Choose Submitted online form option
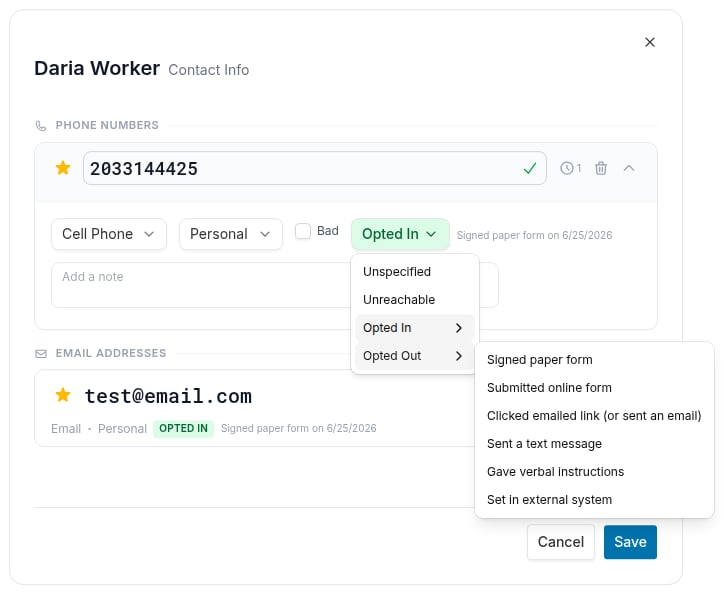 pos(594,388)
